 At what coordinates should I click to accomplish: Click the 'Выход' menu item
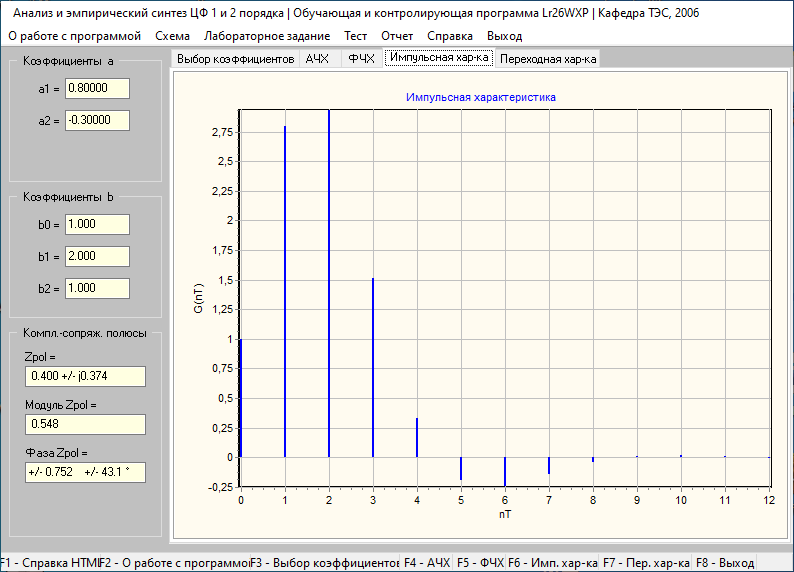pyautogui.click(x=504, y=36)
